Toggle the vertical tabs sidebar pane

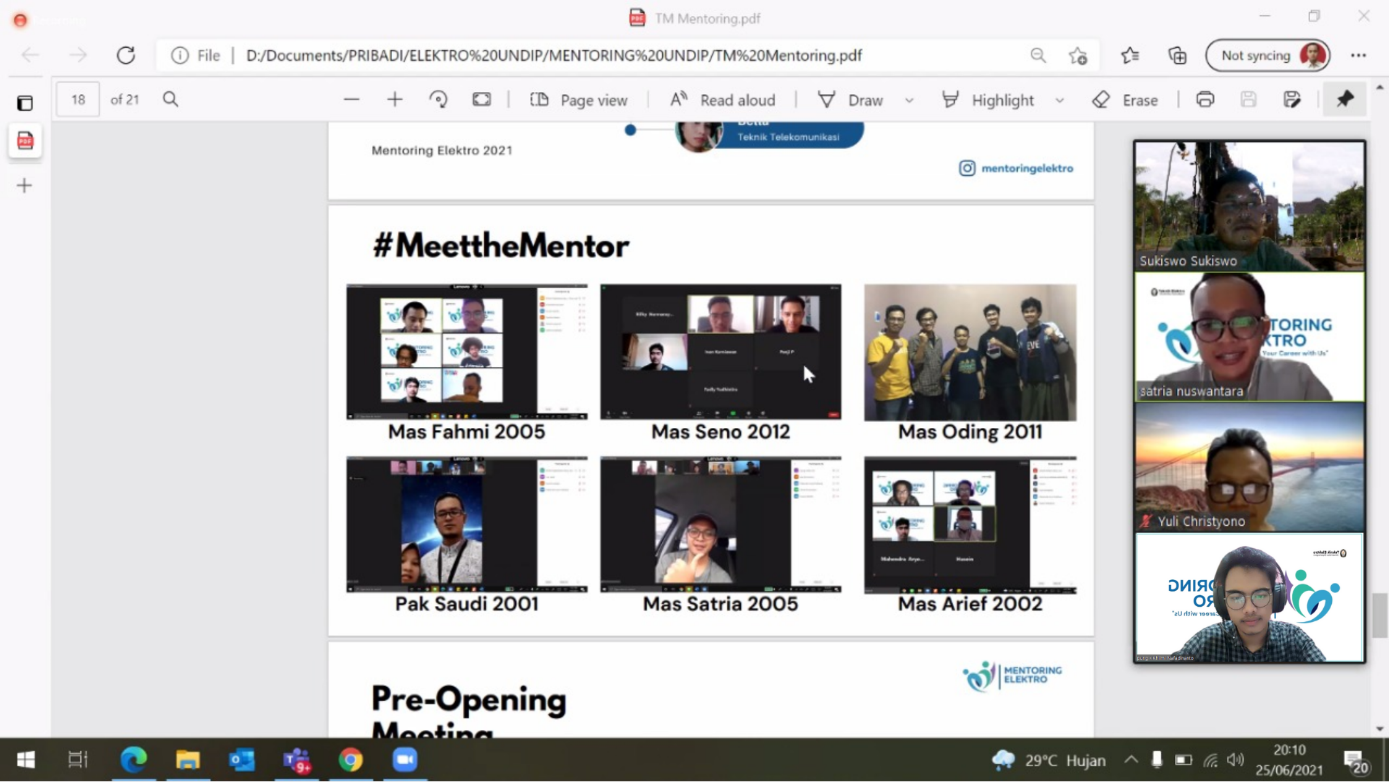pos(25,103)
